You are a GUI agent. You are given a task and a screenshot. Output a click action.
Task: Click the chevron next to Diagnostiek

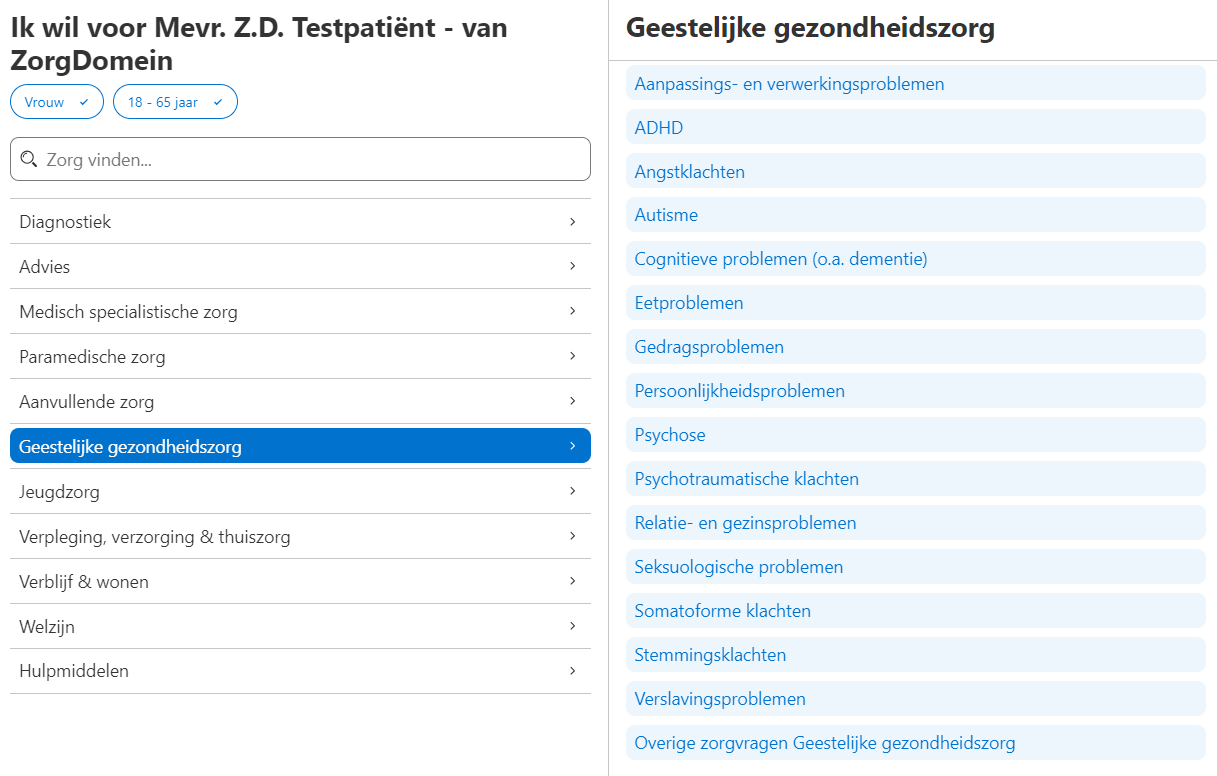click(573, 221)
